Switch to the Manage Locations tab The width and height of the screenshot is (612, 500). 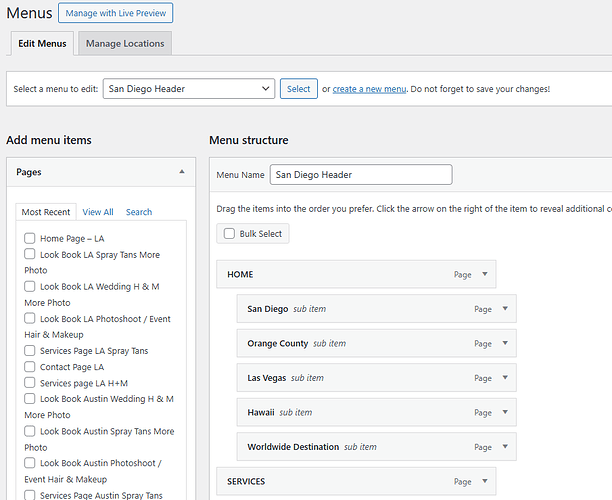point(125,44)
